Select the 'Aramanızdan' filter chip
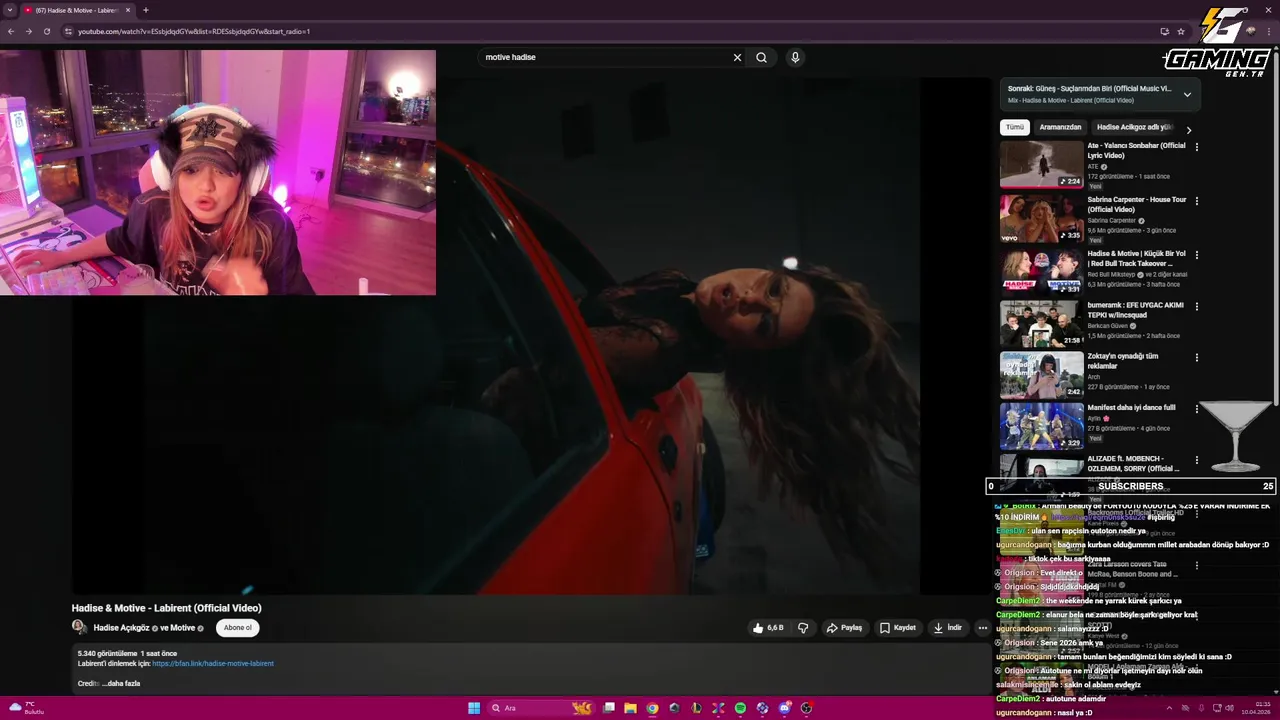 click(1060, 127)
